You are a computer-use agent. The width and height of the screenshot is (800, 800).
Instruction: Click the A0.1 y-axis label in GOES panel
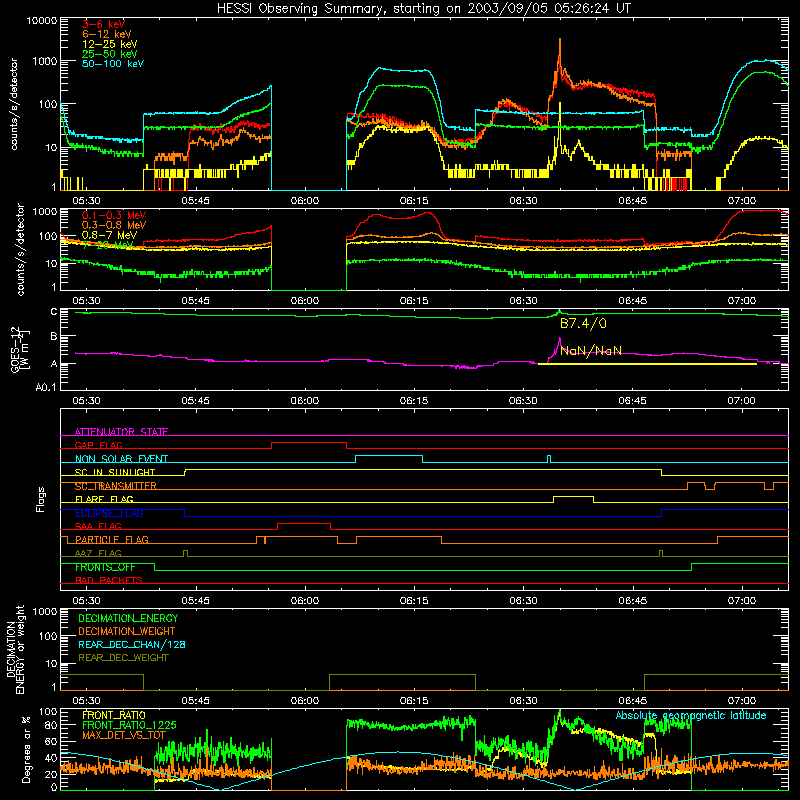(x=46, y=388)
